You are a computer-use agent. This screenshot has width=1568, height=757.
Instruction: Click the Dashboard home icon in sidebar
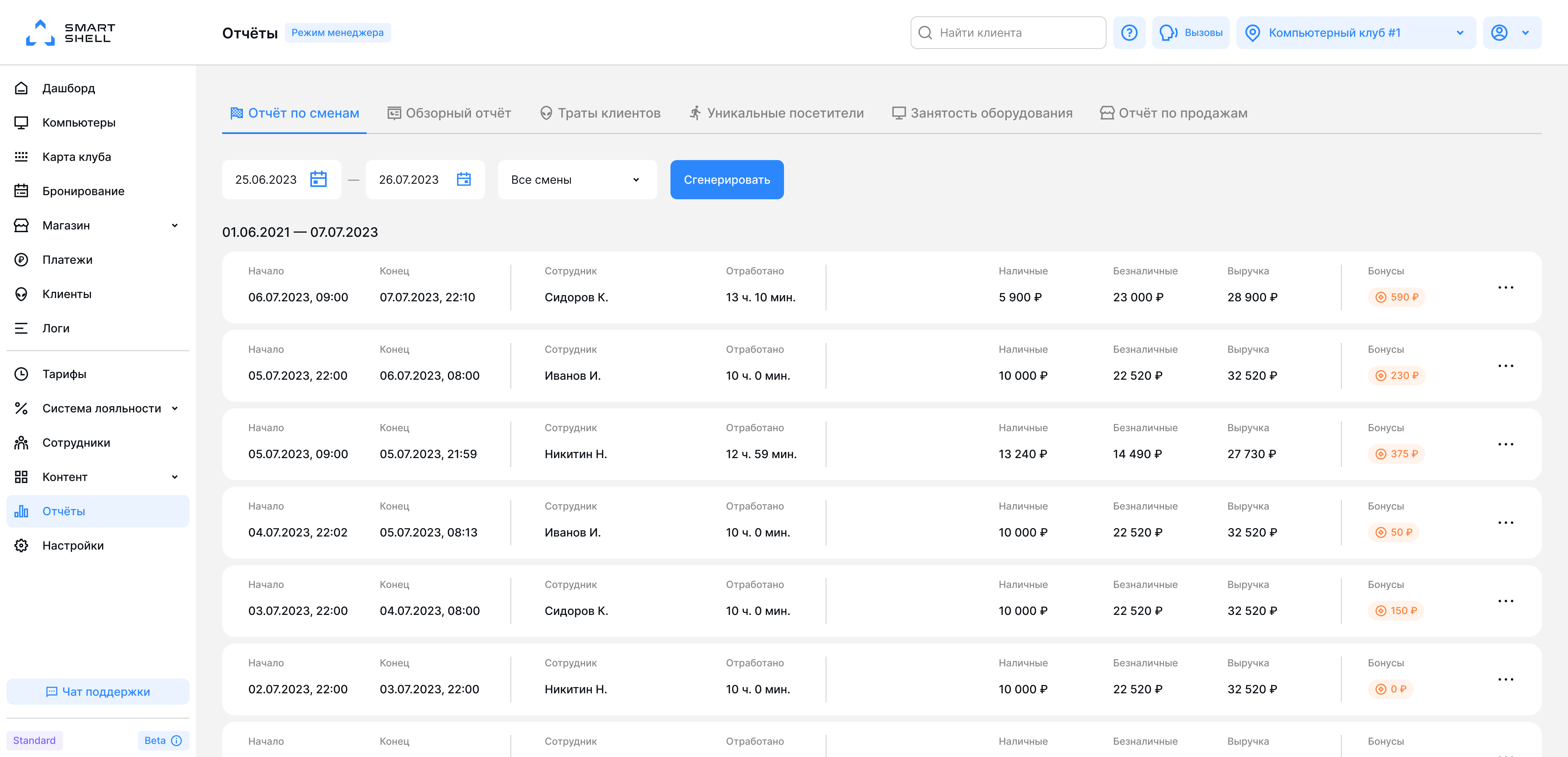coord(21,88)
